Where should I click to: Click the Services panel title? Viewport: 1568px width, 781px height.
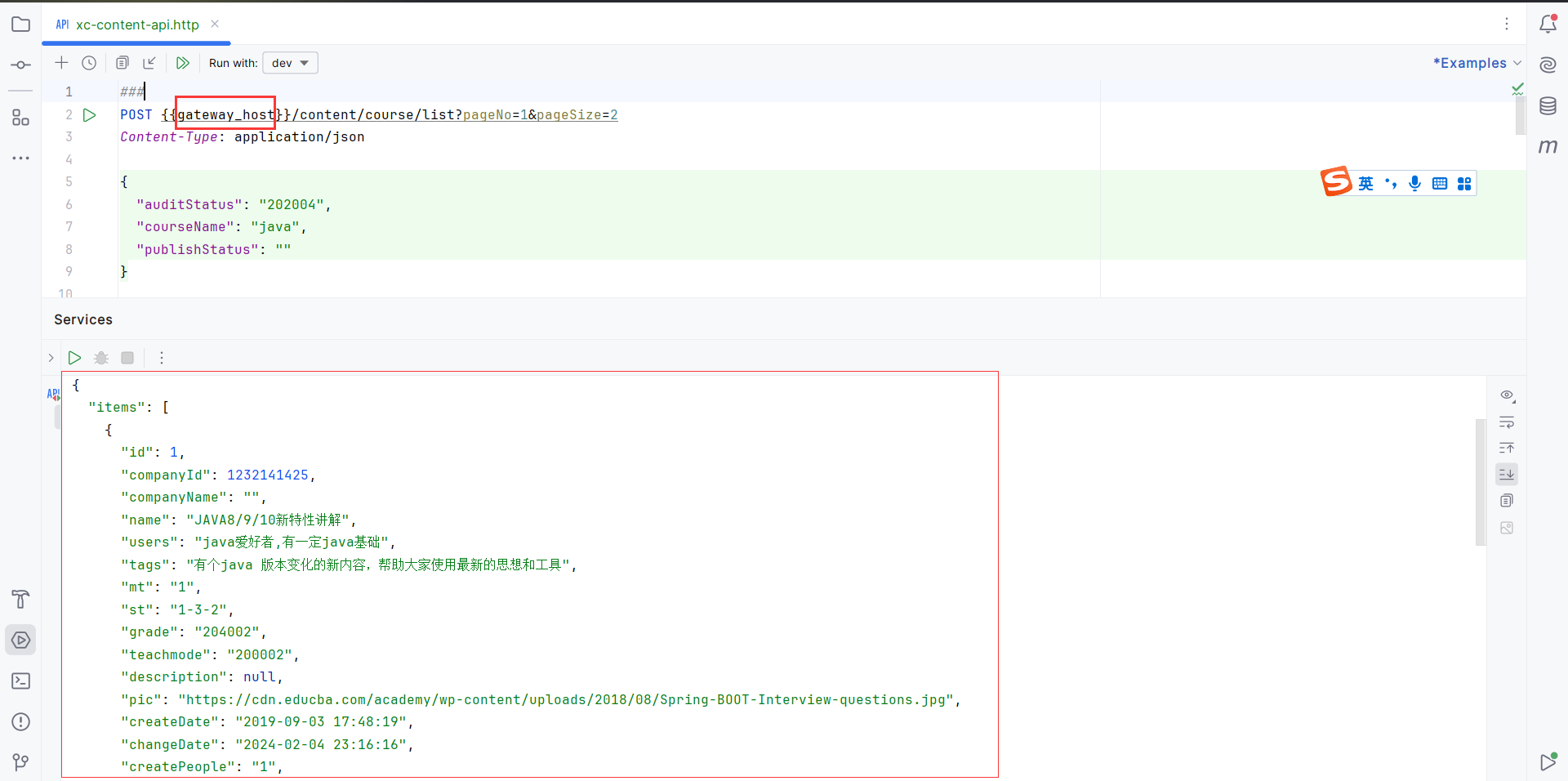tap(83, 319)
